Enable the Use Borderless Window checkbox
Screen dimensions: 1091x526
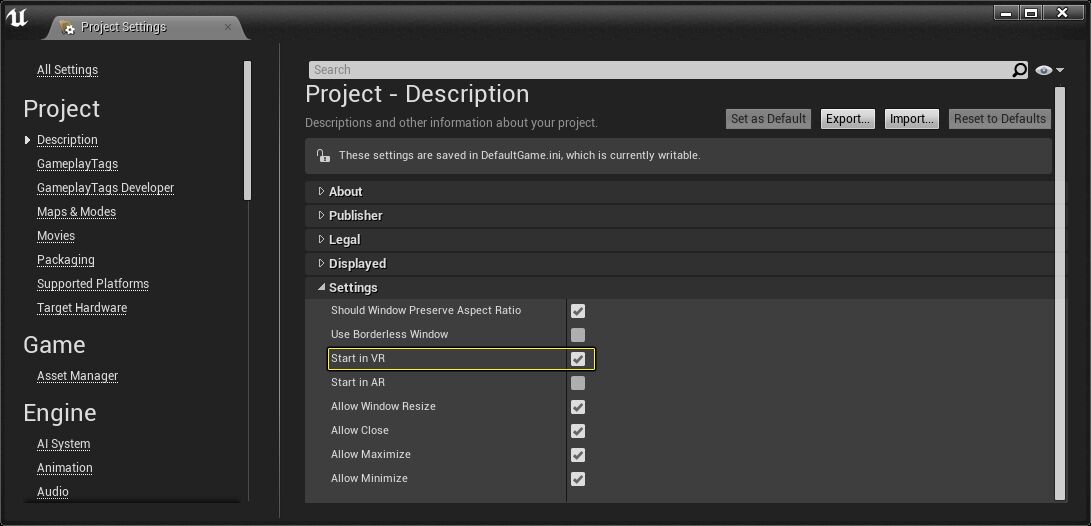pos(578,335)
